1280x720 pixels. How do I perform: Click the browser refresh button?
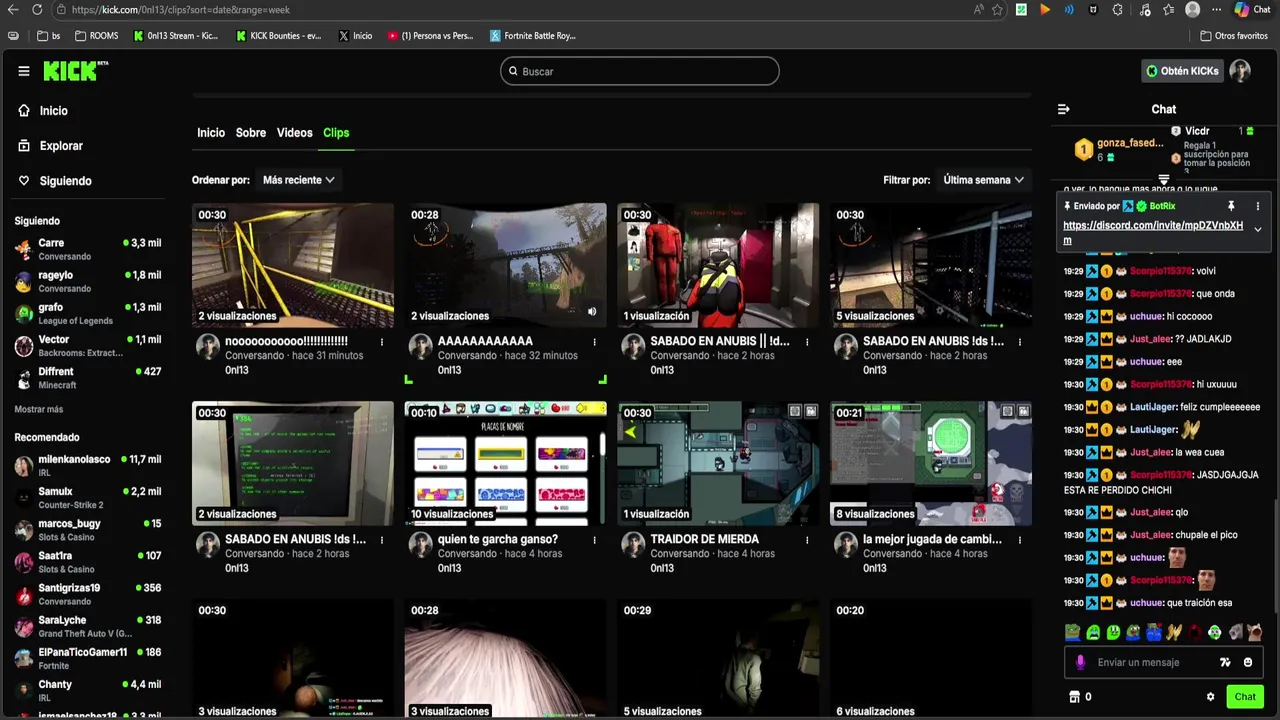[37, 9]
